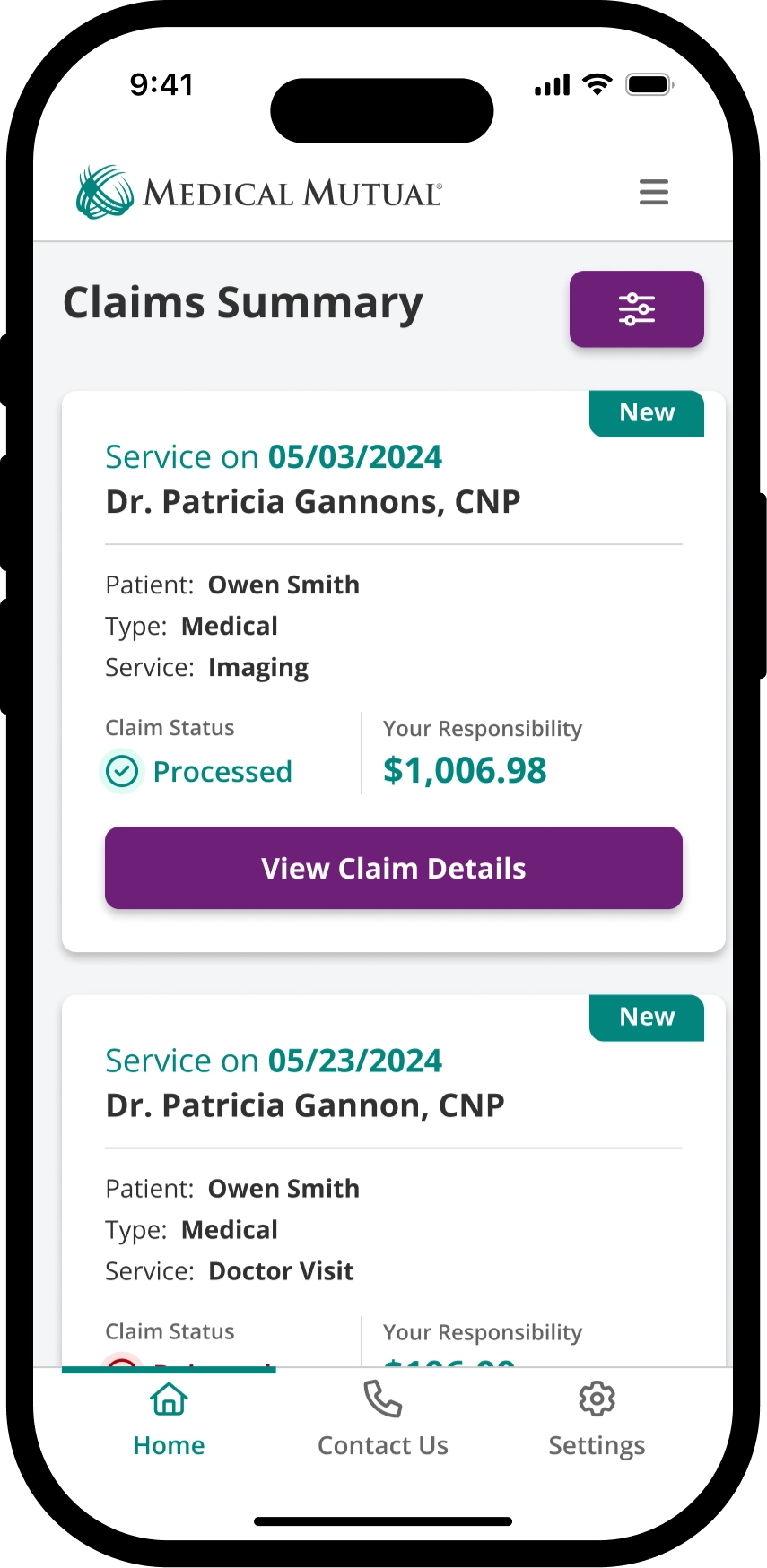Tap the Home house icon
This screenshot has width=767, height=1568.
(169, 1399)
